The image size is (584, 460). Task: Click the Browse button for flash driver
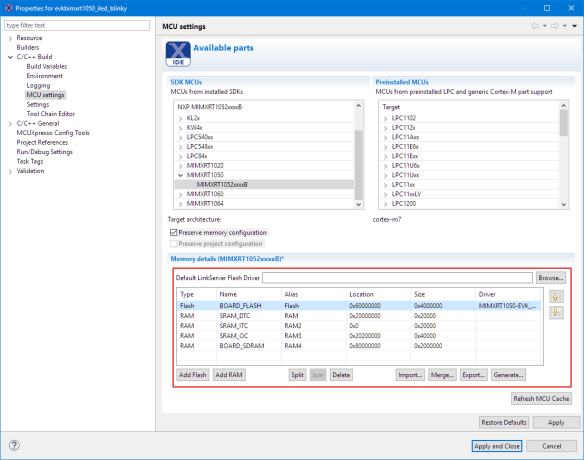[550, 278]
